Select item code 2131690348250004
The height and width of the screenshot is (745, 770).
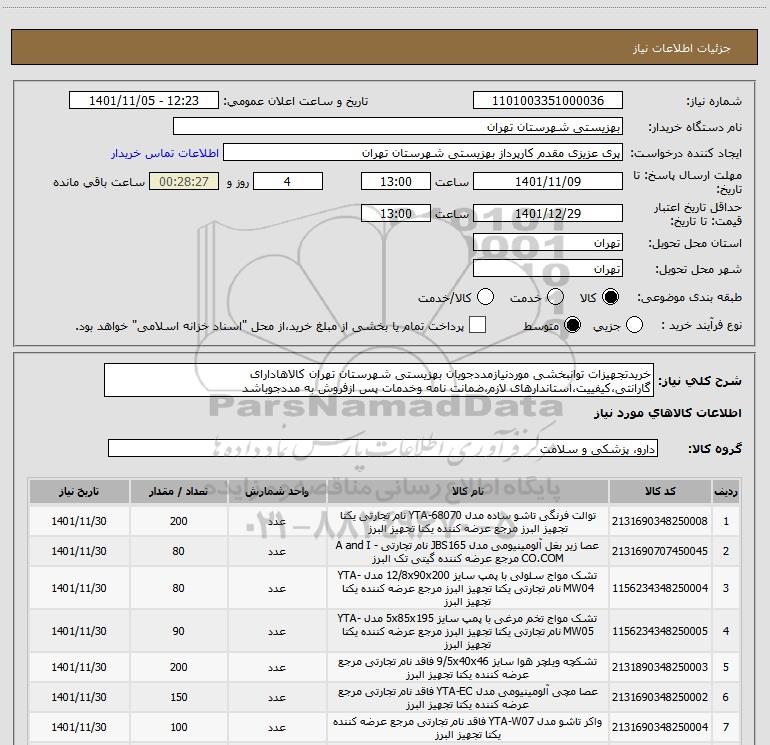click(x=660, y=727)
